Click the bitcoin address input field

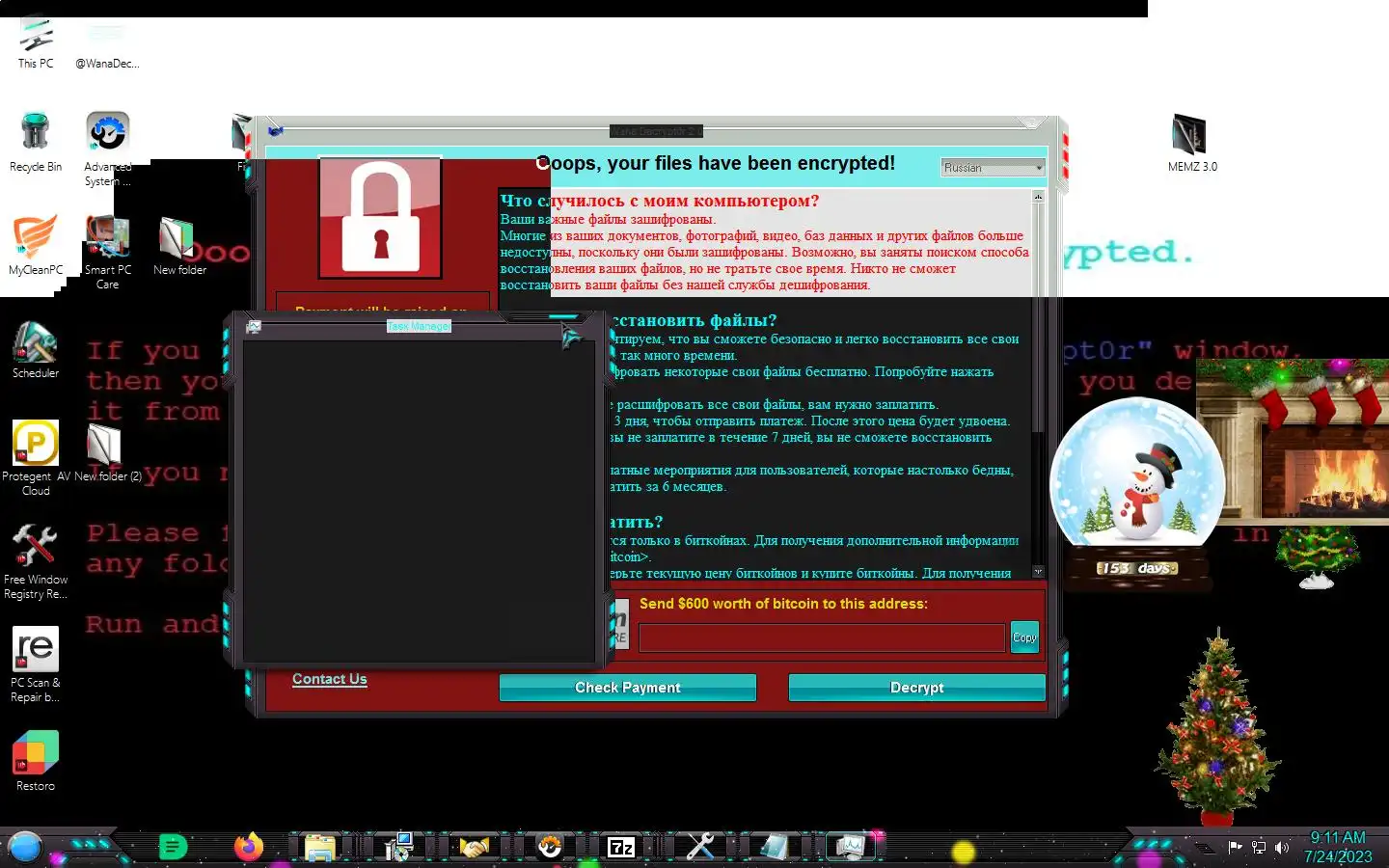822,637
